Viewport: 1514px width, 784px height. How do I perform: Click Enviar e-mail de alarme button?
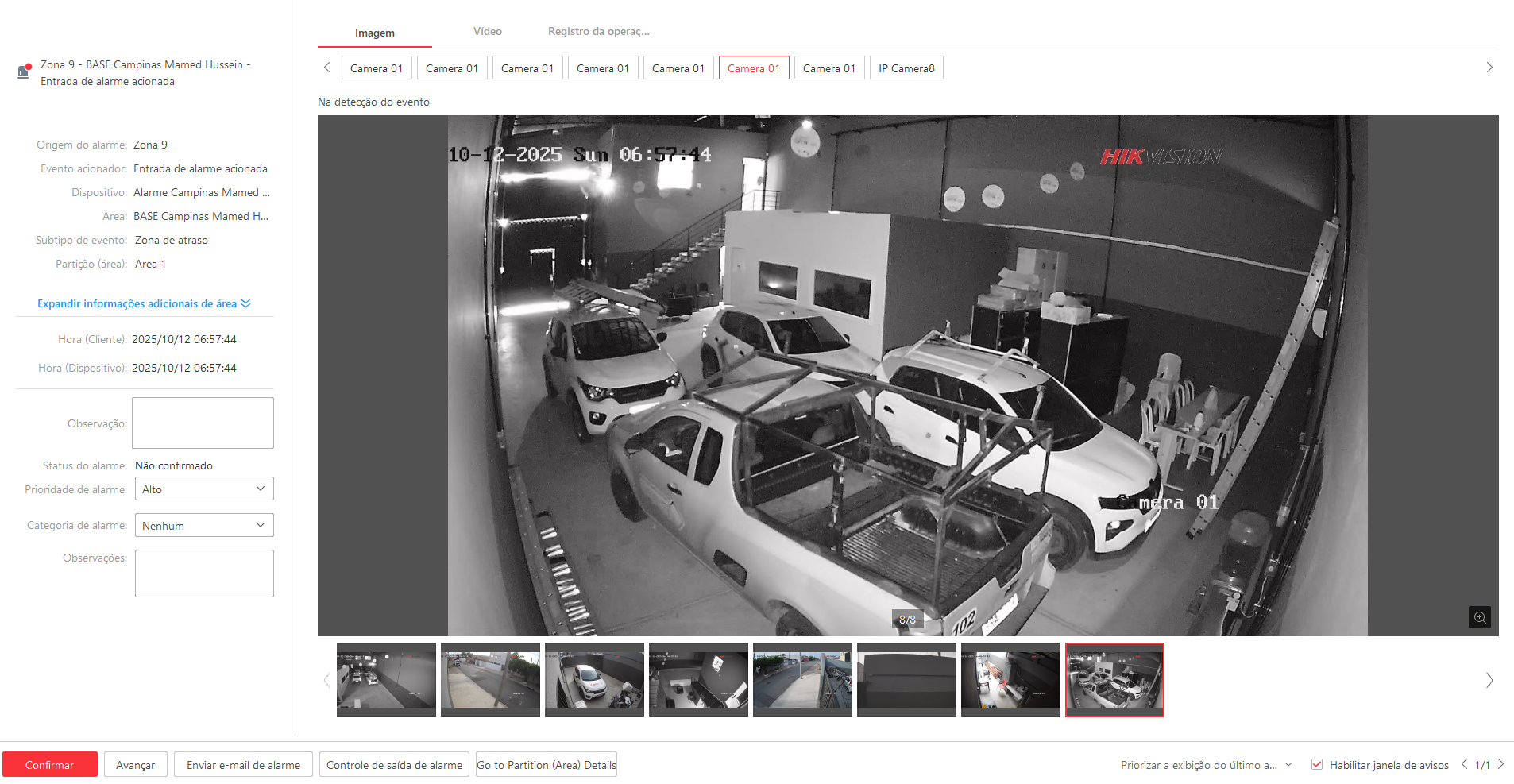pyautogui.click(x=243, y=765)
